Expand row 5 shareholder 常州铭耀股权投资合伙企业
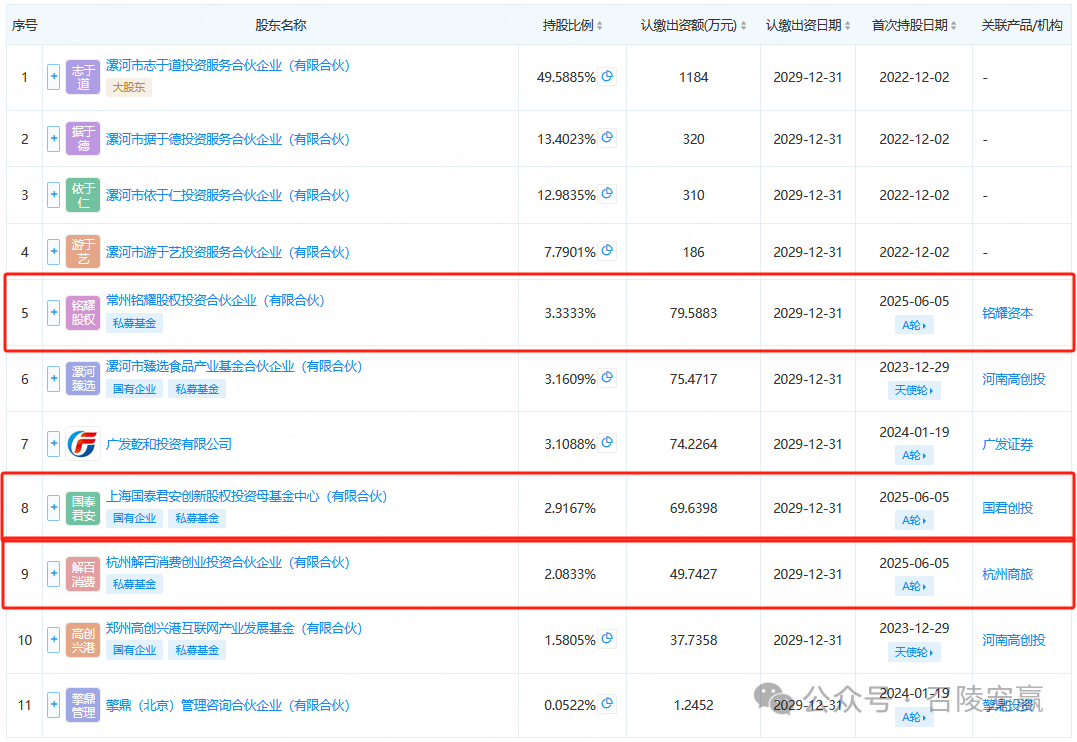Image resolution: width=1077 pixels, height=742 pixels. pyautogui.click(x=54, y=313)
